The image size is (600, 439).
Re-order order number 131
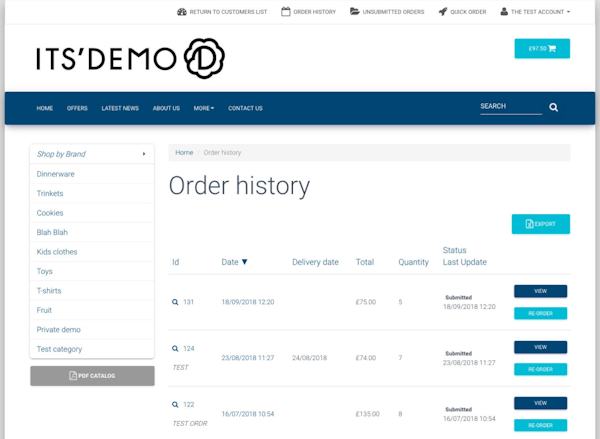coord(540,313)
